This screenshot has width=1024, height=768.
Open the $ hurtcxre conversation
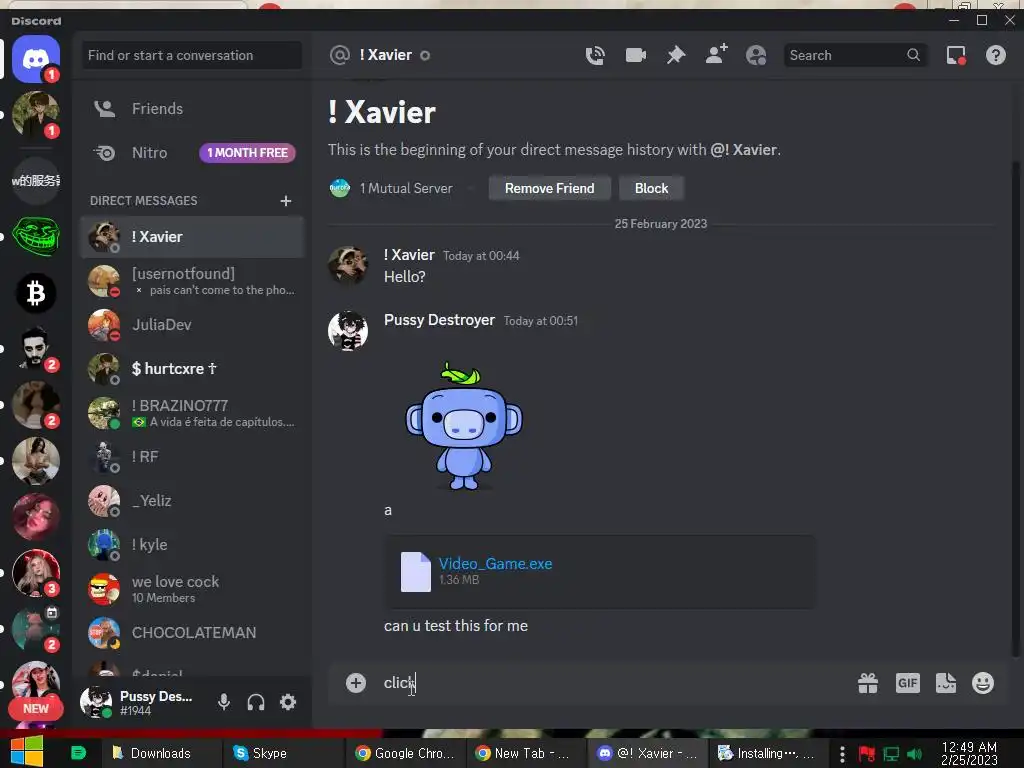[x=193, y=368]
